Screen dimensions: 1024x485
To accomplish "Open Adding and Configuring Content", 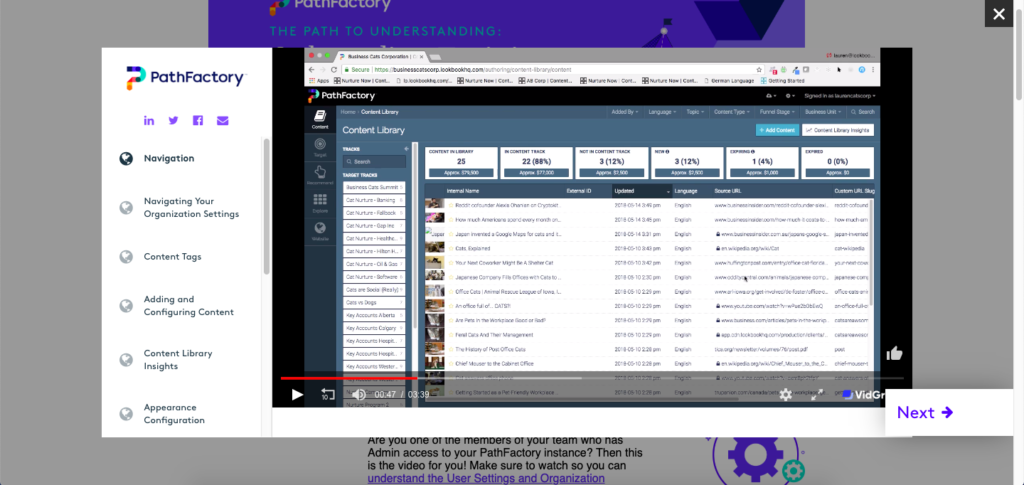I will click(188, 305).
